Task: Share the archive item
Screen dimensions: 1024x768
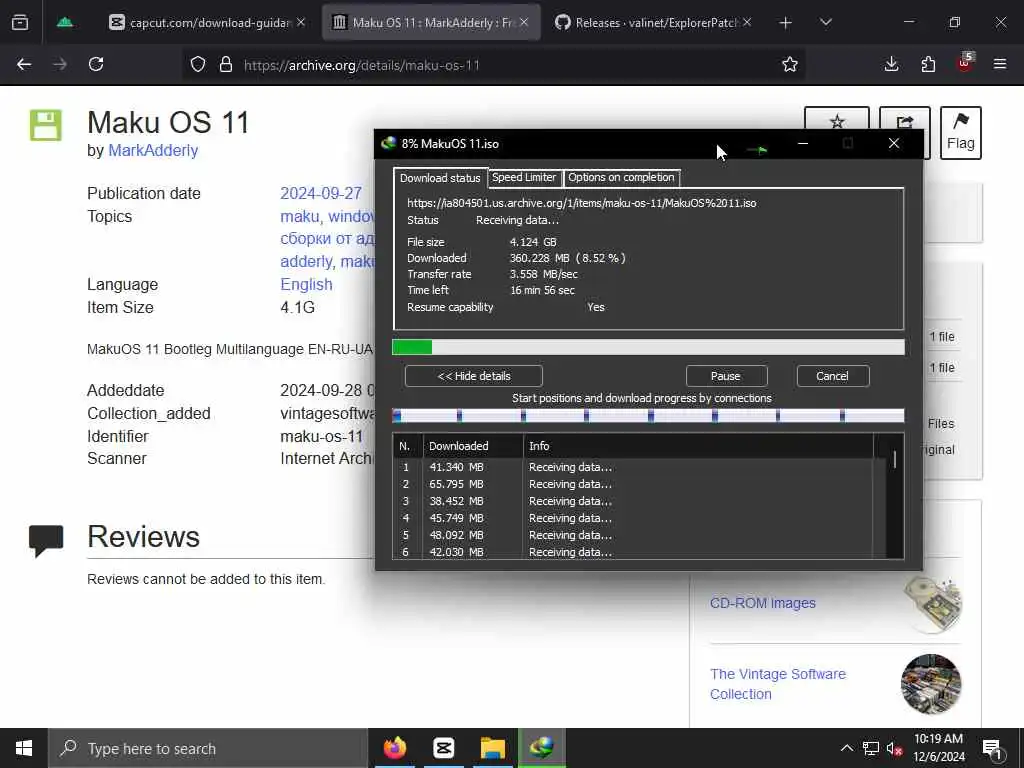Action: [x=904, y=119]
